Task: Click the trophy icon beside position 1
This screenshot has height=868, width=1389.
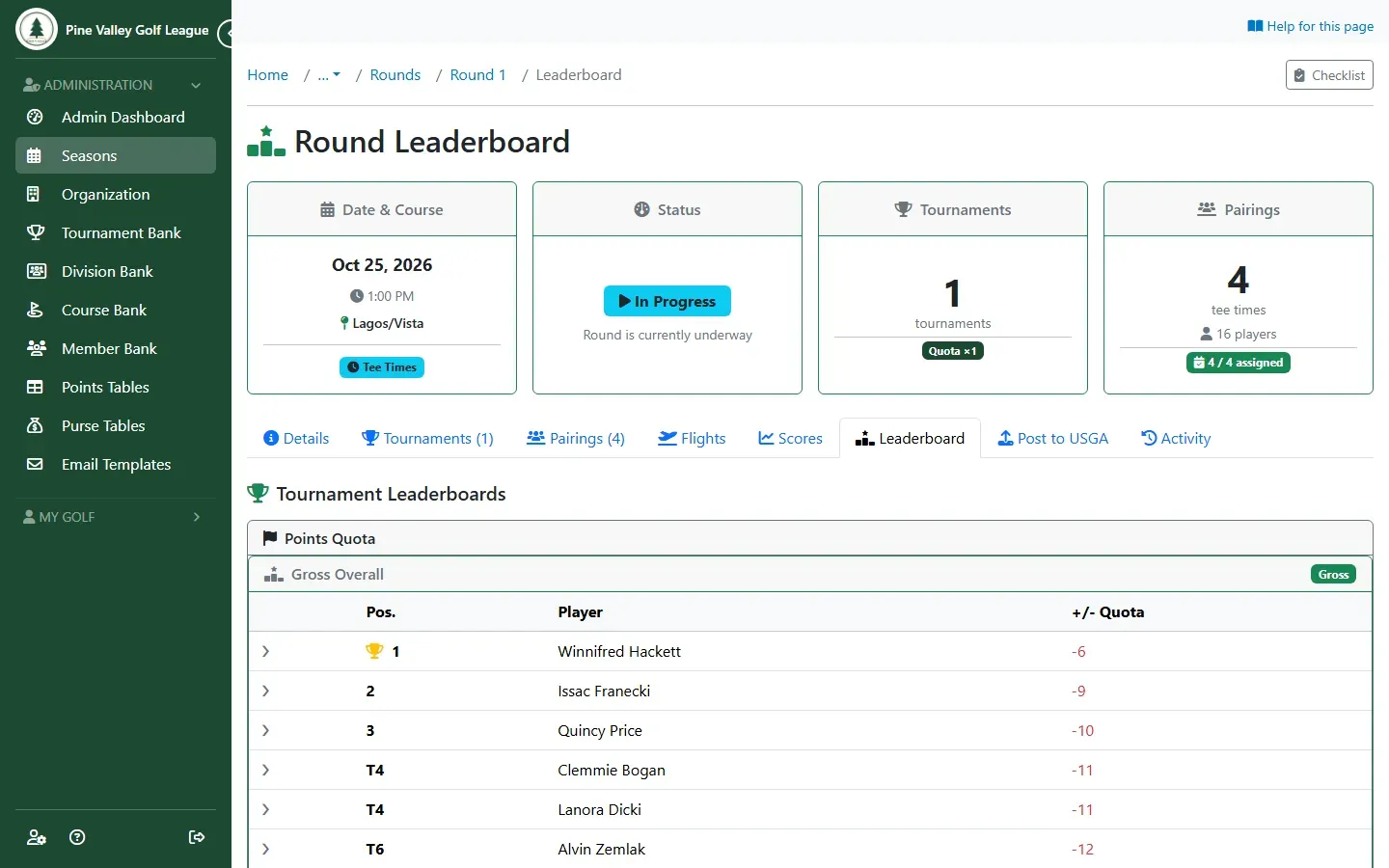Action: (x=374, y=651)
